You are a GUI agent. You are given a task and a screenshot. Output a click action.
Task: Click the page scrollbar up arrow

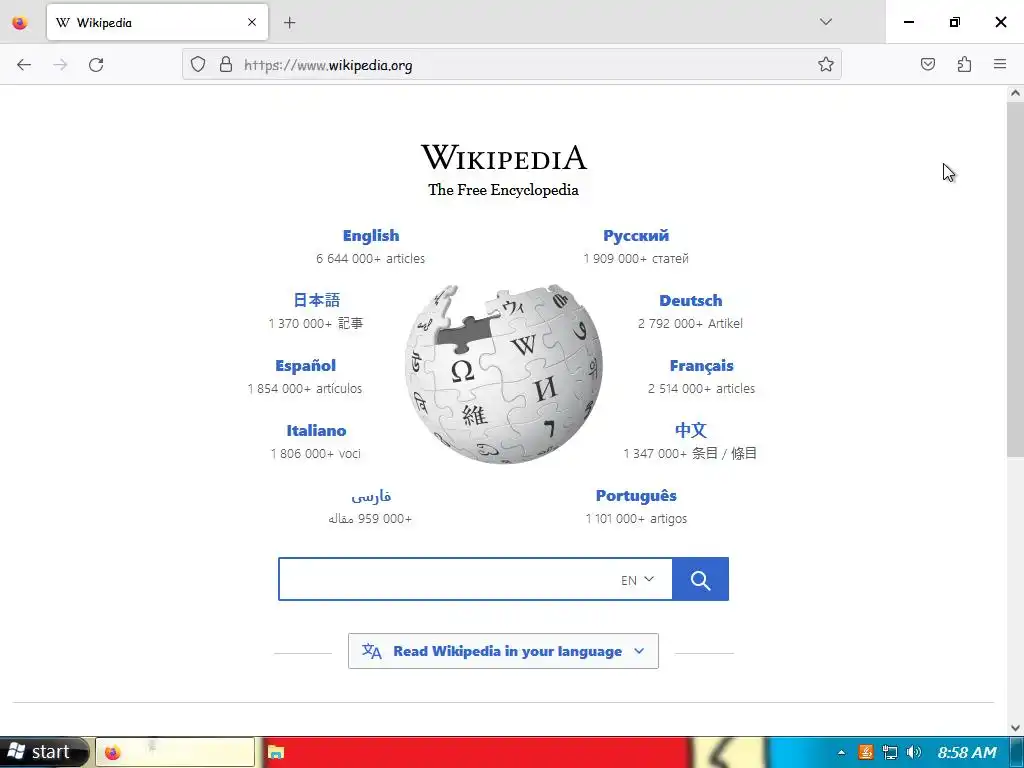pyautogui.click(x=1015, y=93)
